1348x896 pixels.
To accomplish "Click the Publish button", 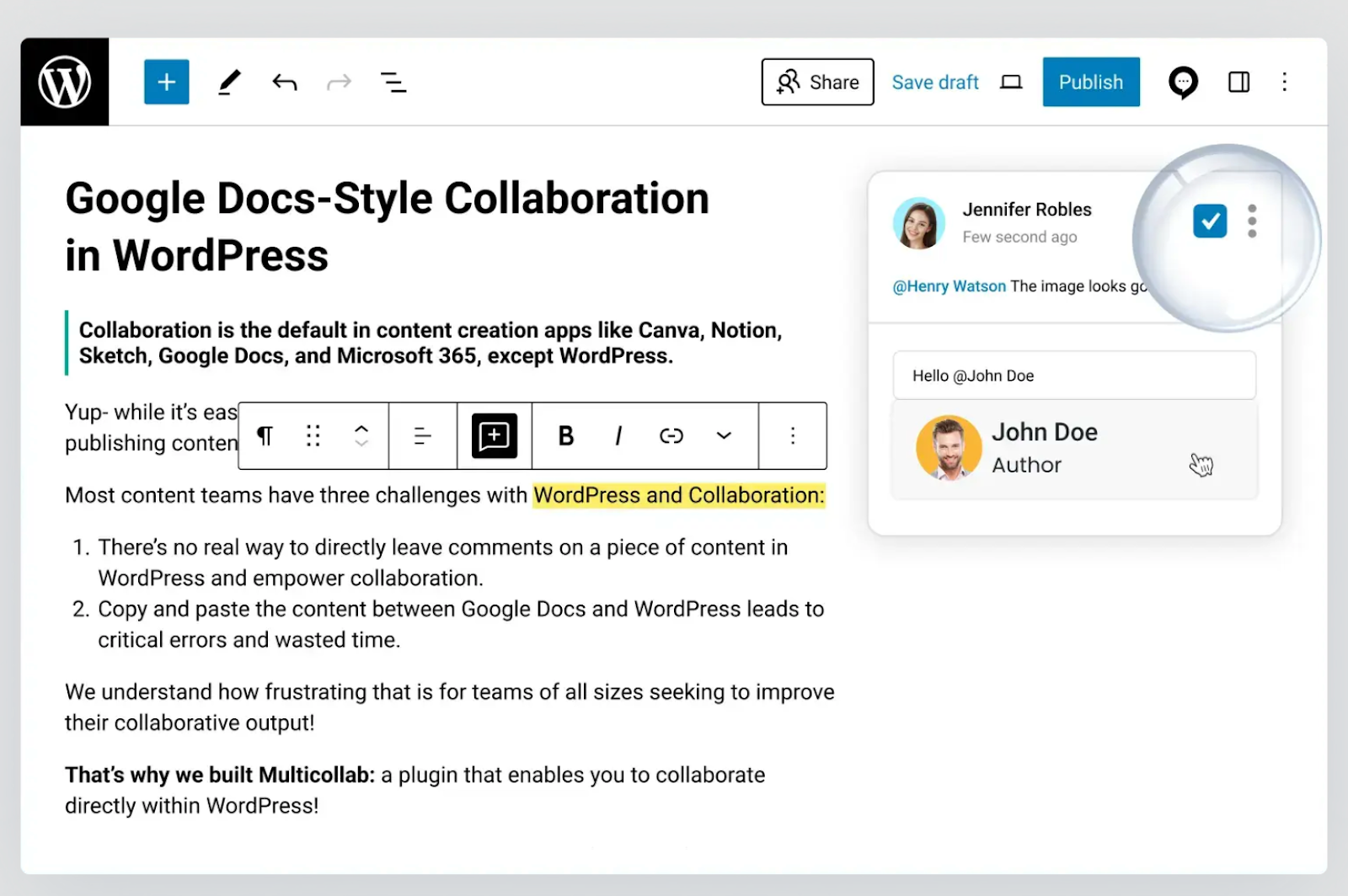I will [1091, 82].
